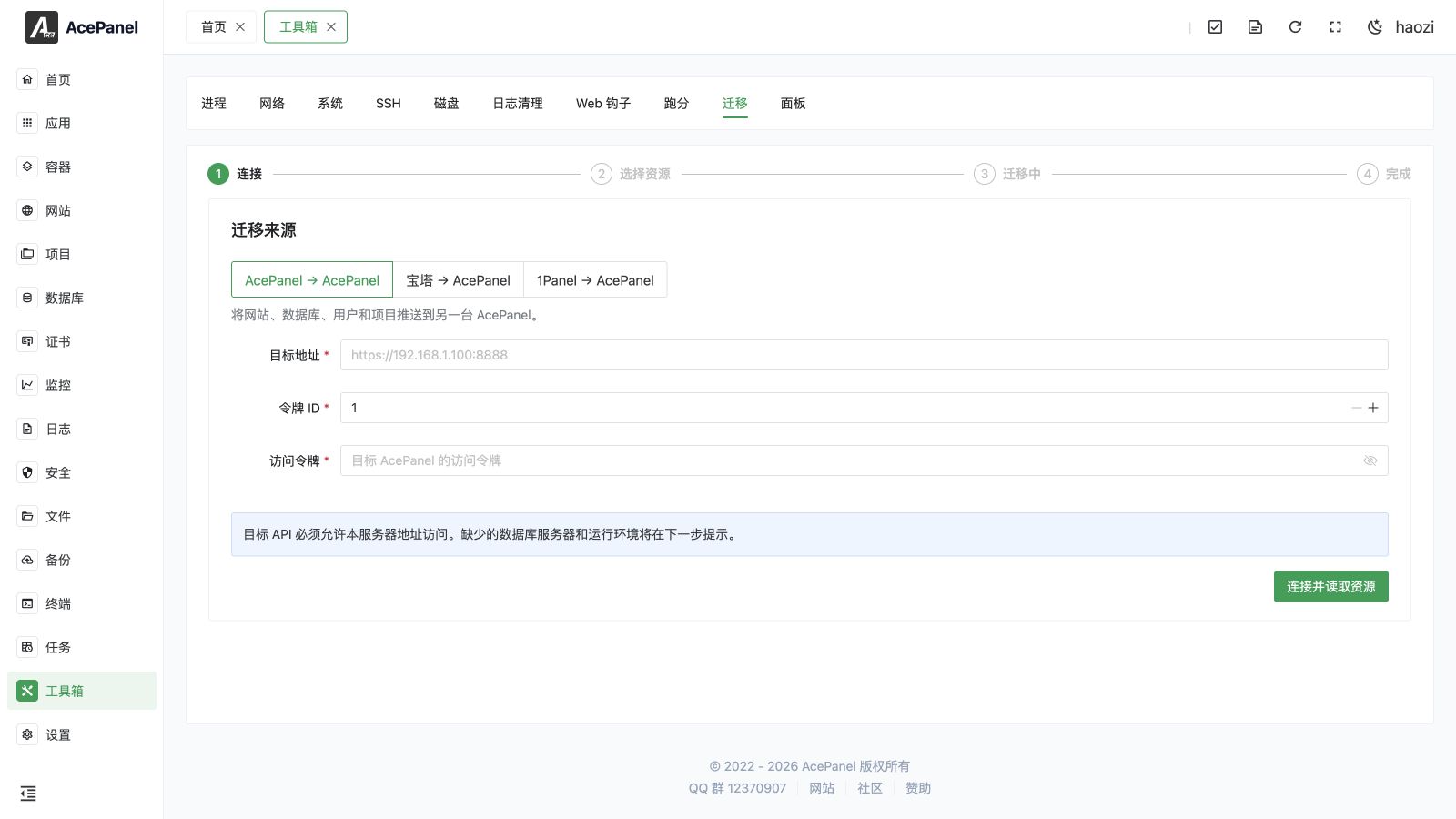Close the 工具箱 page tab
Screen dimensions: 1456x819
331,27
